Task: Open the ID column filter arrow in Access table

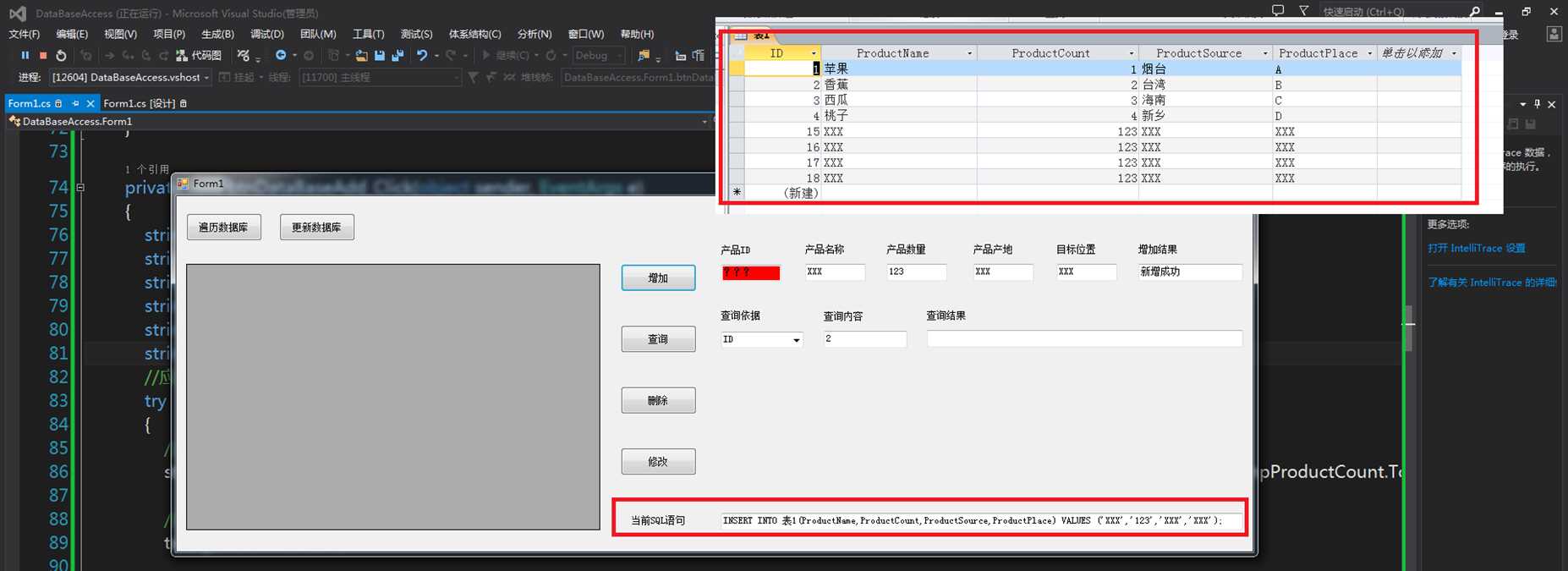Action: (814, 53)
